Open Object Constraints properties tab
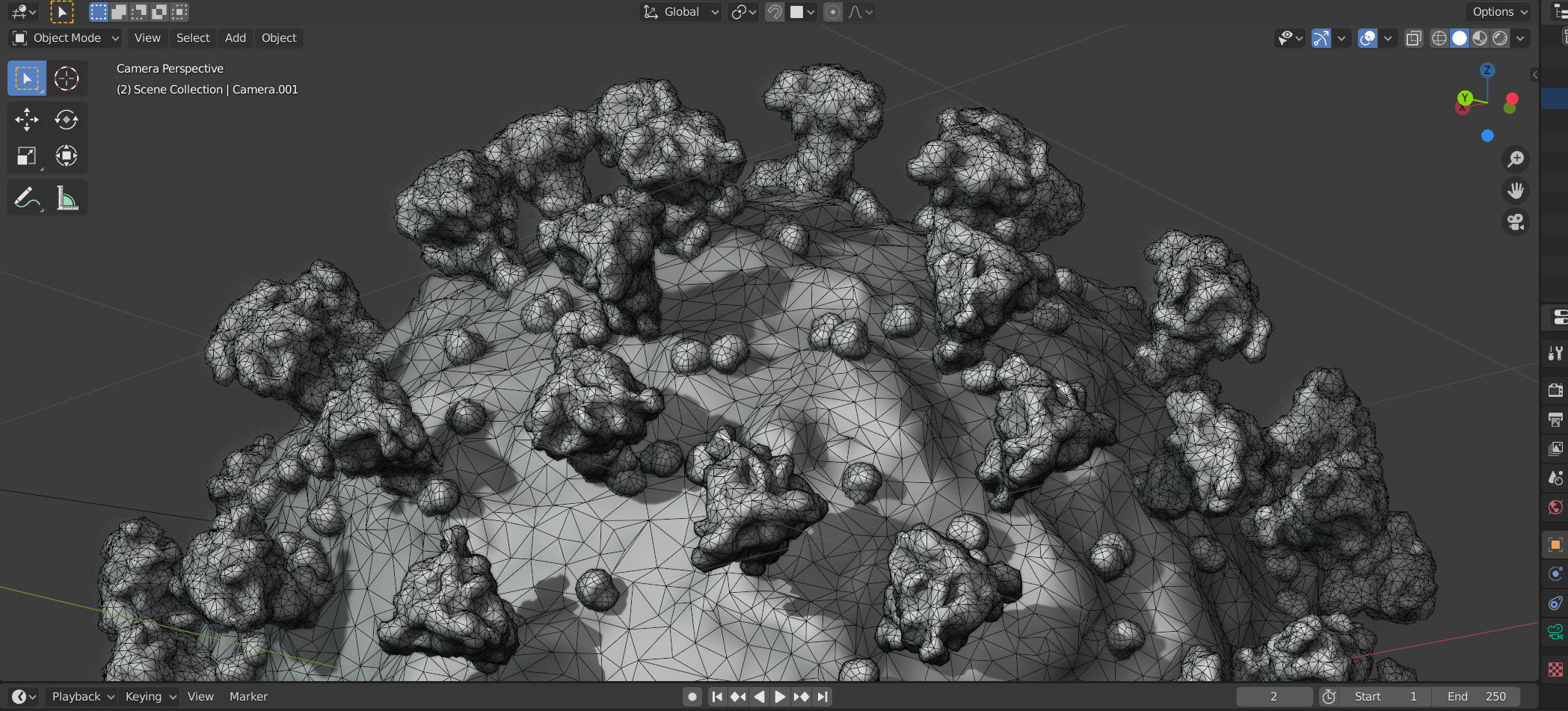 [x=1555, y=603]
